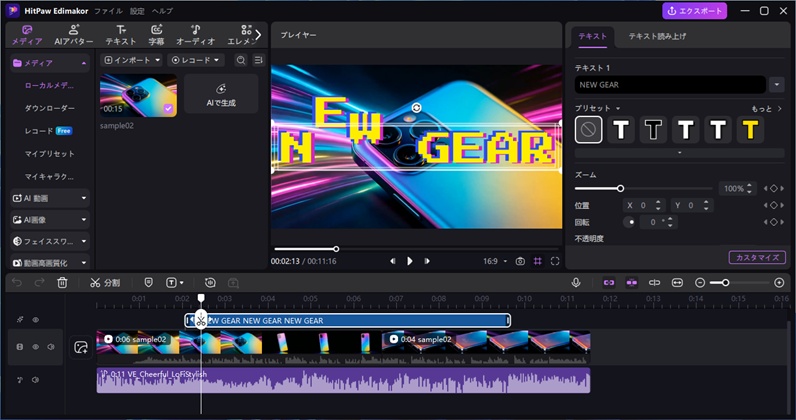Switch to the AI Avatar tab
The height and width of the screenshot is (420, 796).
coord(74,35)
